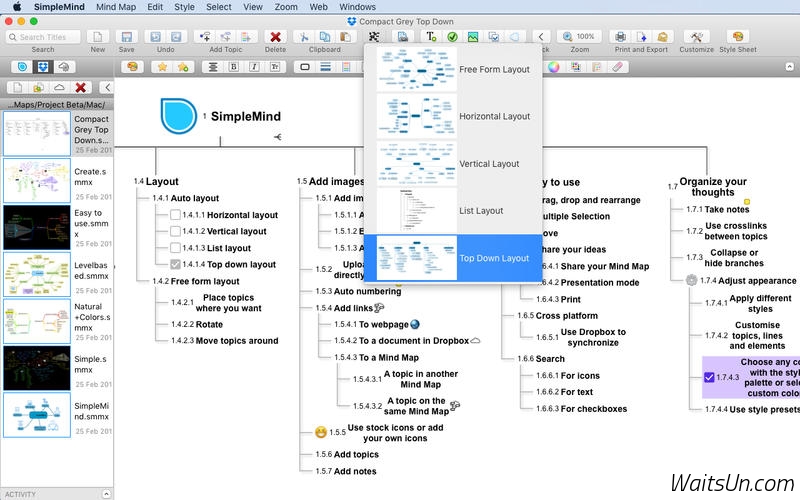Click the 'Take notes' topic
Screen dimensions: 800x500
click(727, 209)
